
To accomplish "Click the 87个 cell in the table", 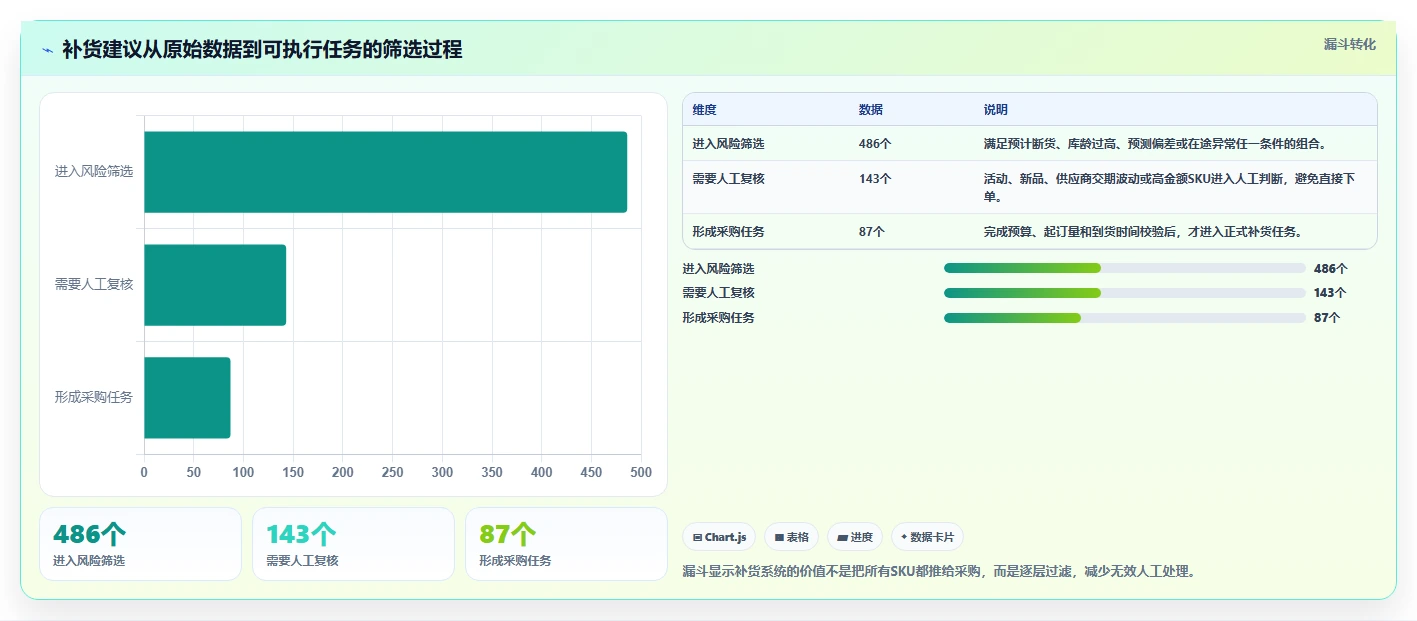I will click(871, 232).
